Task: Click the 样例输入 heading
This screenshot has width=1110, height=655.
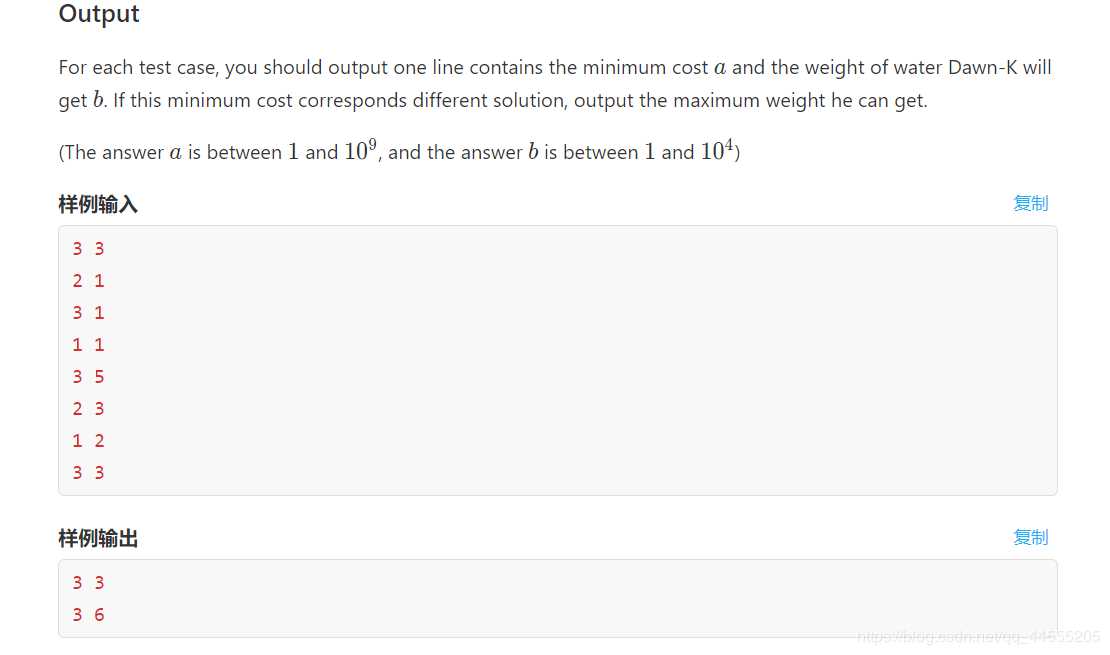Action: (x=98, y=205)
